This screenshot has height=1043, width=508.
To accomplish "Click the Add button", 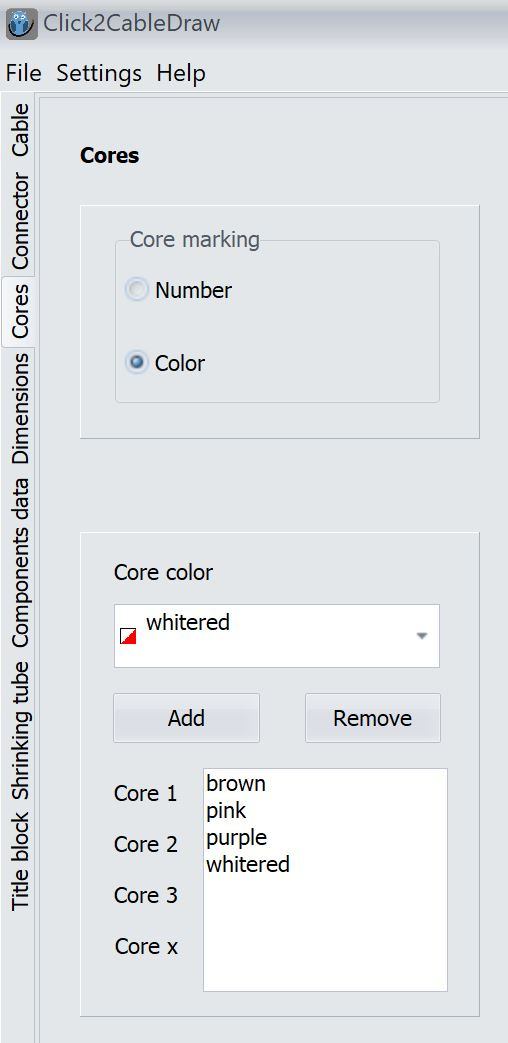I will [x=186, y=718].
